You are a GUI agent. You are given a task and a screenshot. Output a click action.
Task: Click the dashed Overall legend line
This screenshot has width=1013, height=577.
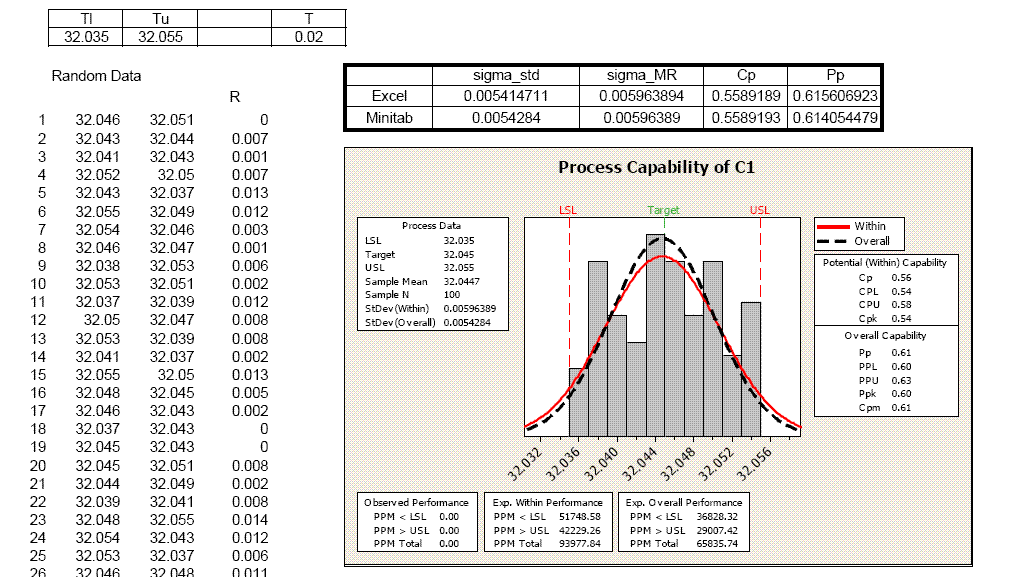pyautogui.click(x=835, y=241)
